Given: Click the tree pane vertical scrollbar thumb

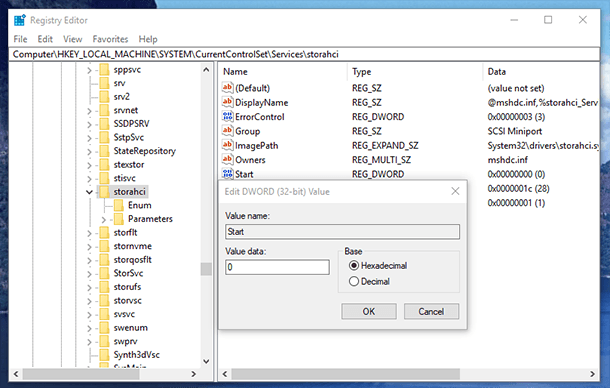Looking at the screenshot, I should pos(206,269).
